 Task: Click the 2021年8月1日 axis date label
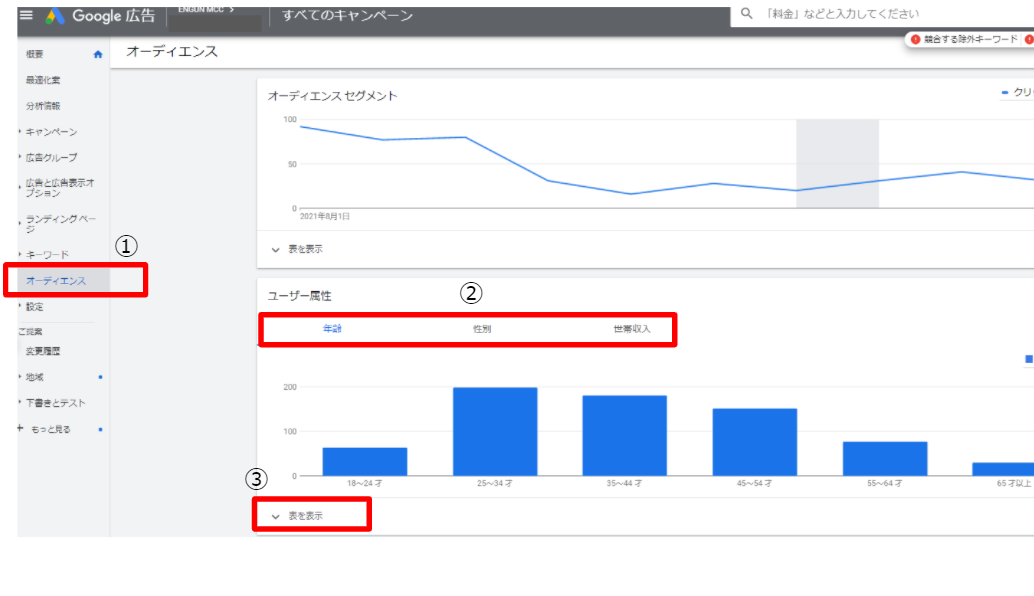click(x=324, y=216)
